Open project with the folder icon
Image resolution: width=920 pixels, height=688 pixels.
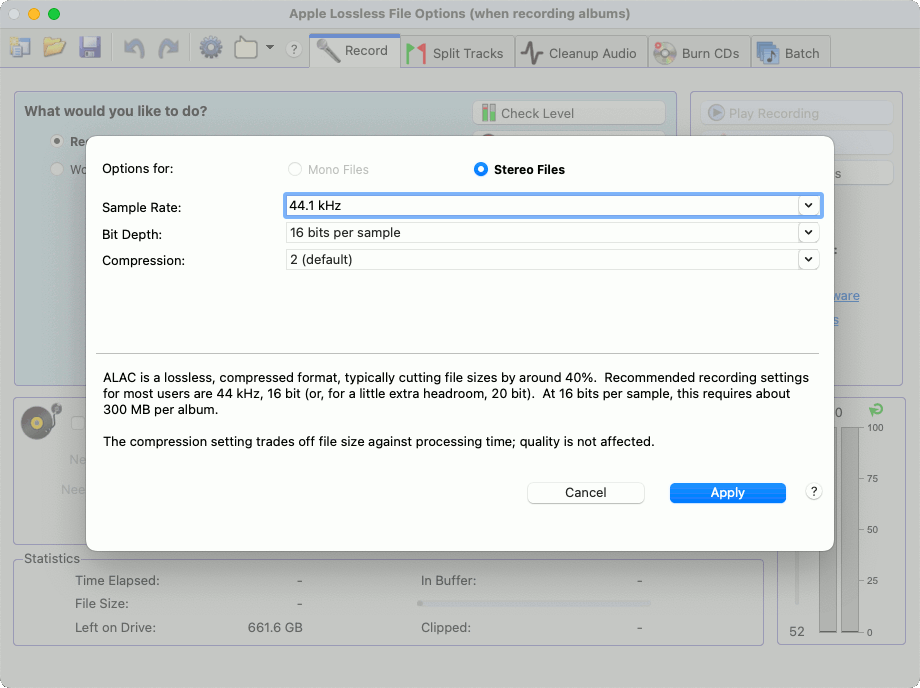point(55,48)
